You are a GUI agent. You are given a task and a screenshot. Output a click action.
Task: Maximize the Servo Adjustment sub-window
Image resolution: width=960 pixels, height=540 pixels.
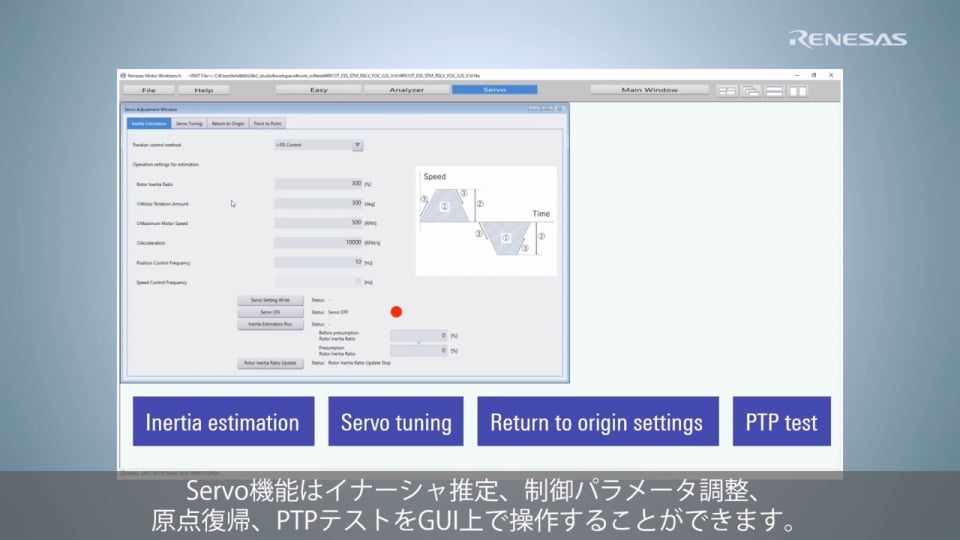click(547, 109)
